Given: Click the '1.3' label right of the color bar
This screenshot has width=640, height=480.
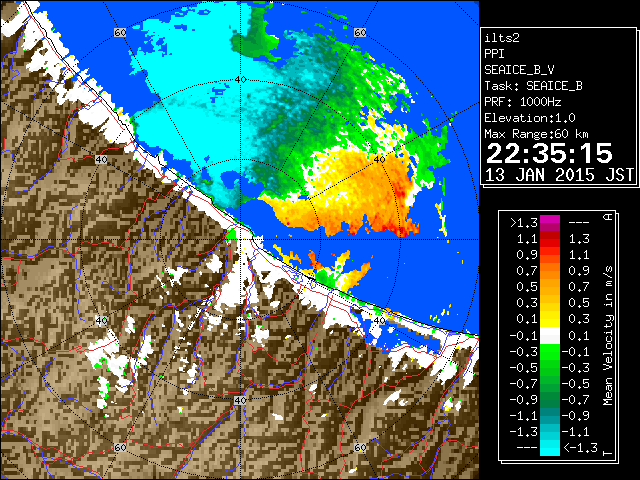Looking at the screenshot, I should pyautogui.click(x=579, y=239).
